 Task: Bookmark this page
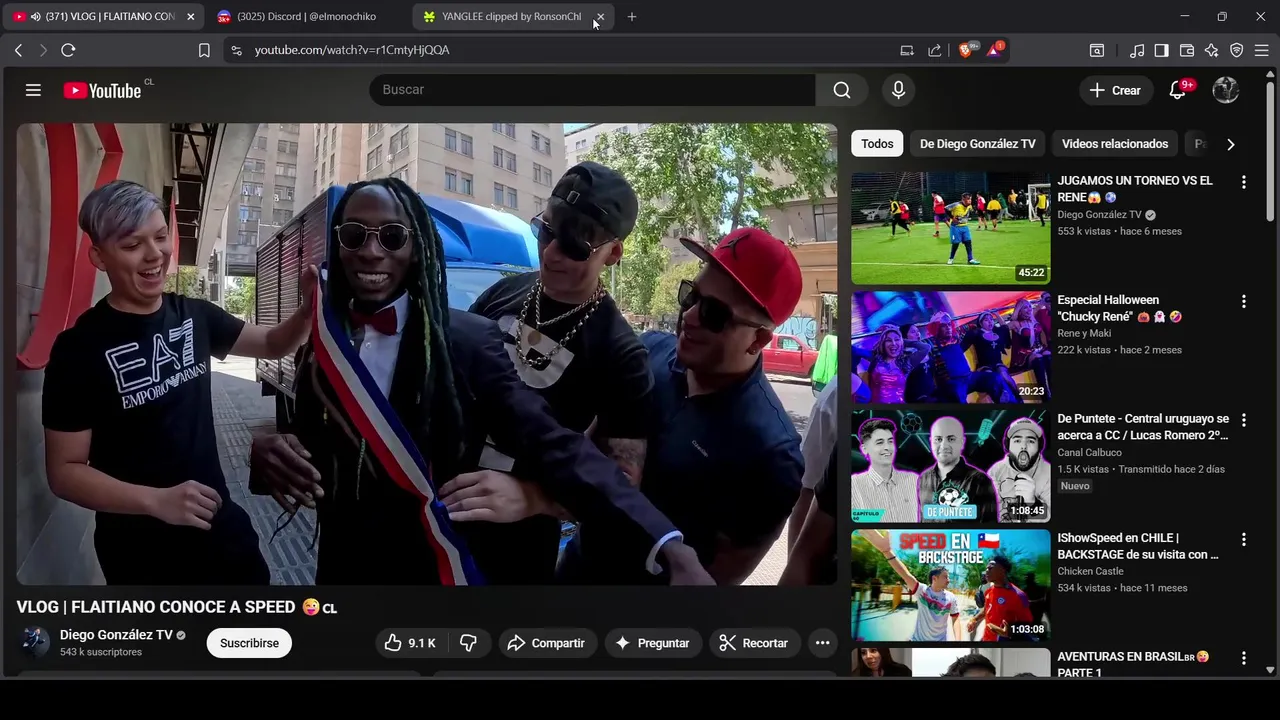pos(204,50)
